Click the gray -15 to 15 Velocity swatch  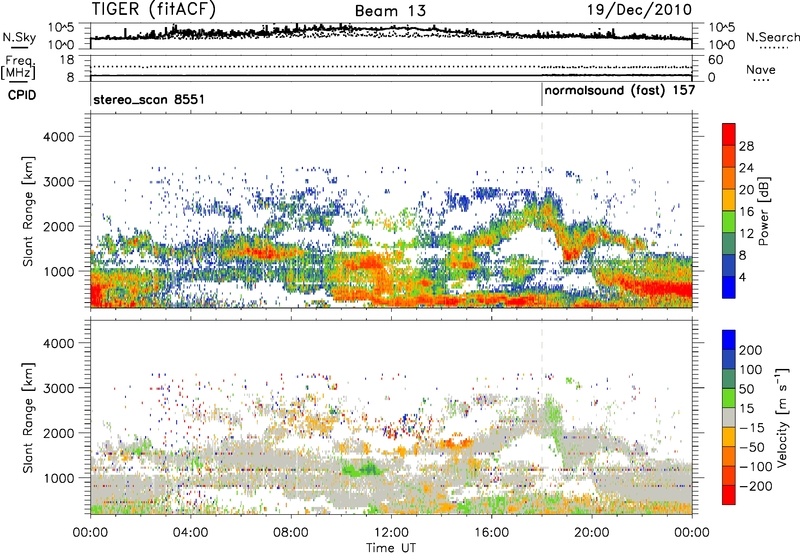729,418
